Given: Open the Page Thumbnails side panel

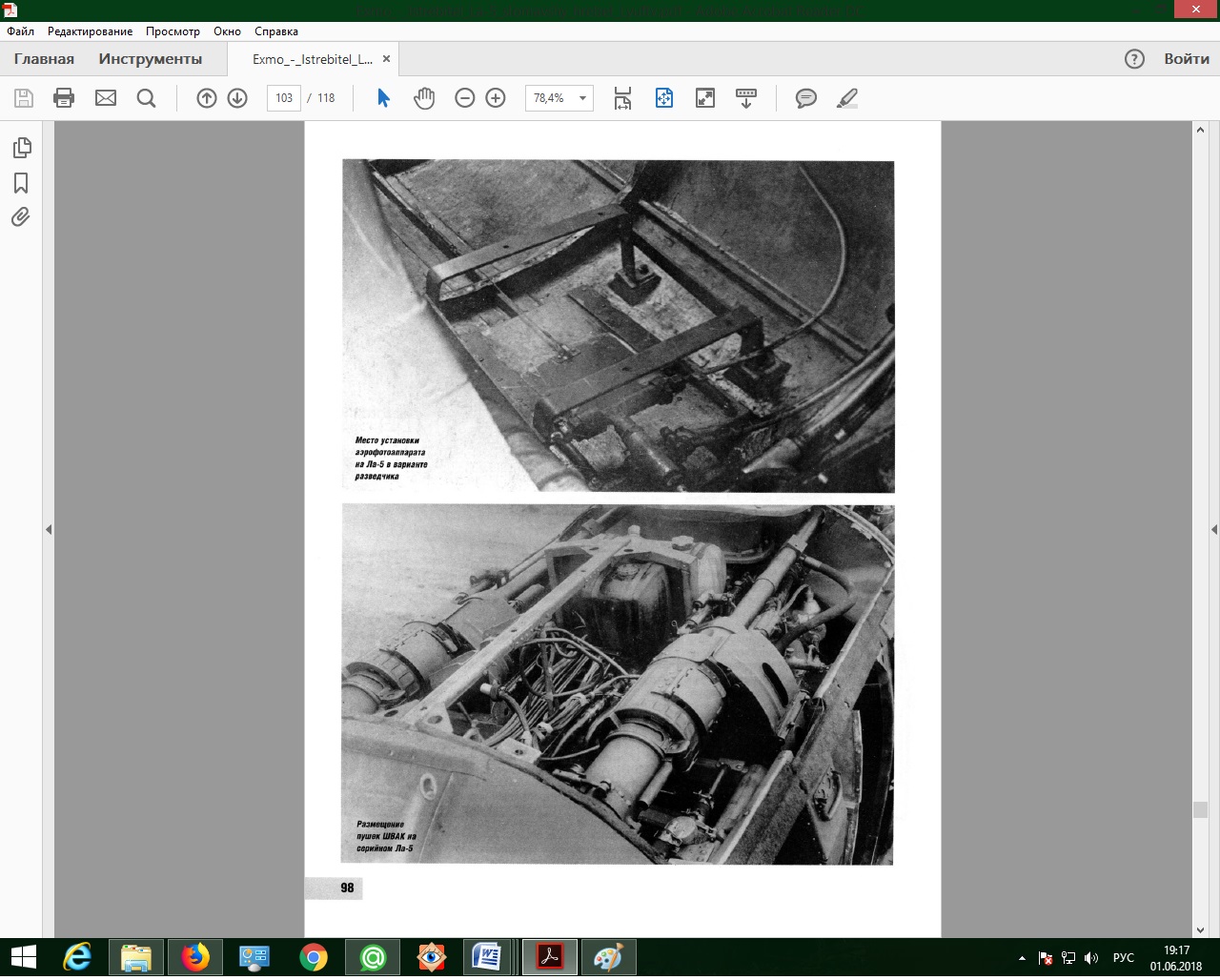Looking at the screenshot, I should pyautogui.click(x=21, y=148).
